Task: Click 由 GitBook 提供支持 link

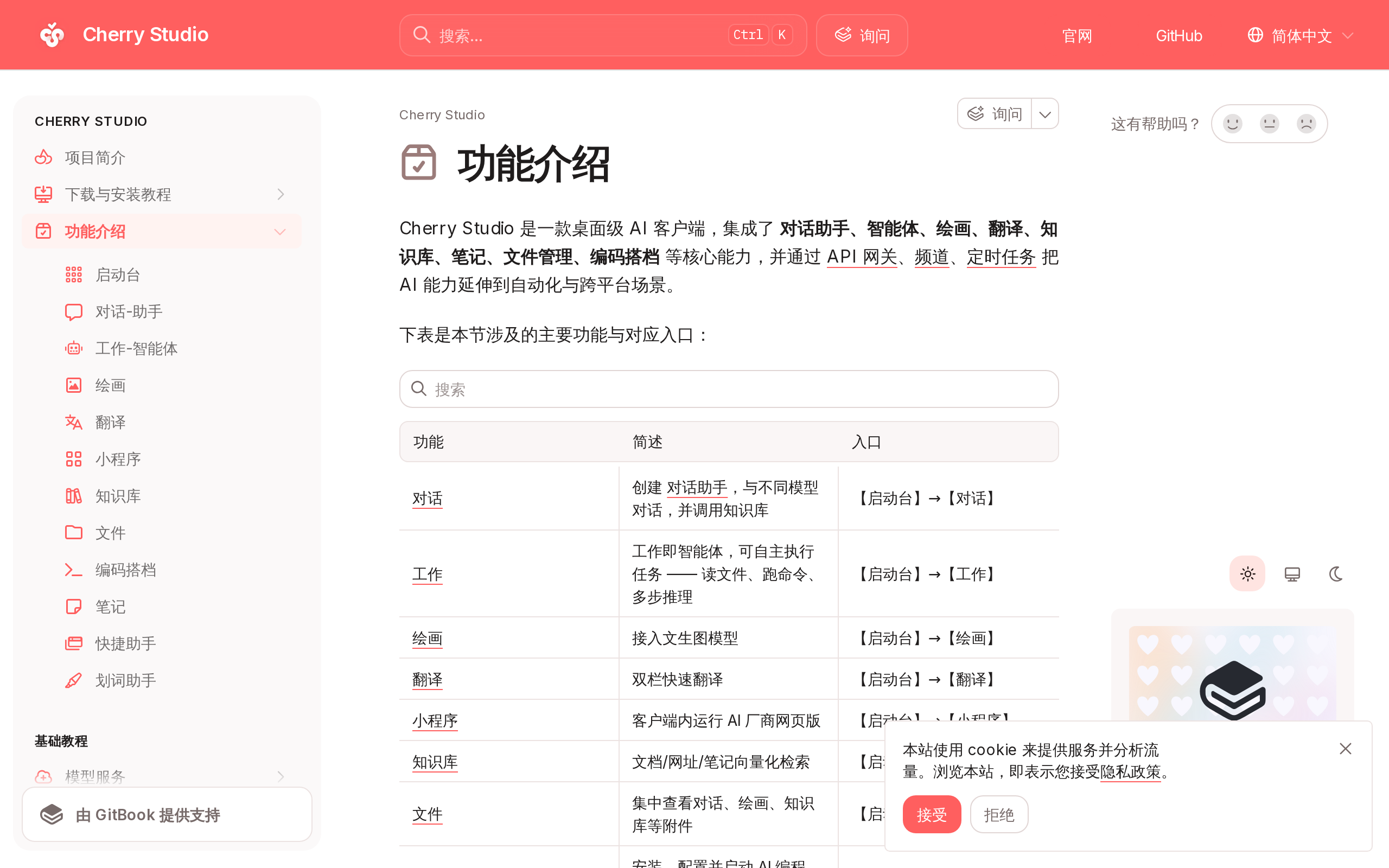Action: point(167,814)
